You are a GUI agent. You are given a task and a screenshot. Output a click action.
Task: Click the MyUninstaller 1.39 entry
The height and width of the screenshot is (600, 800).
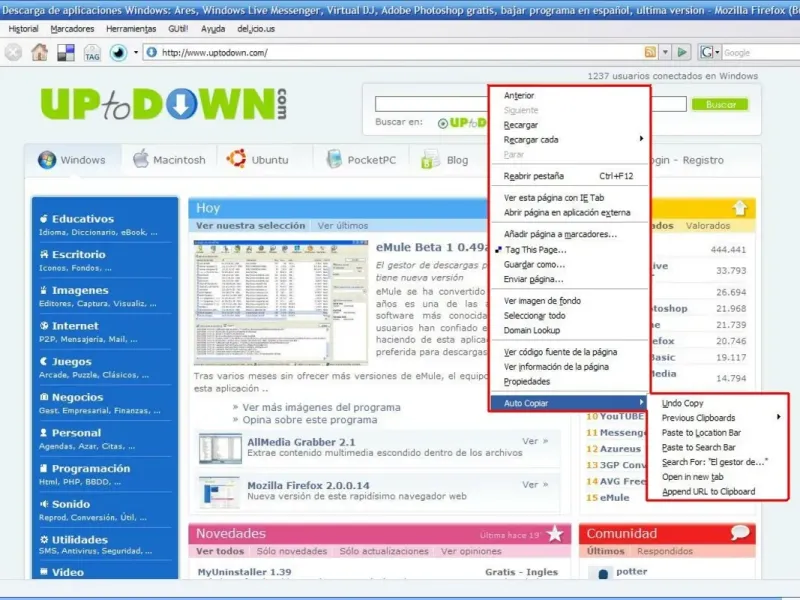click(x=244, y=572)
